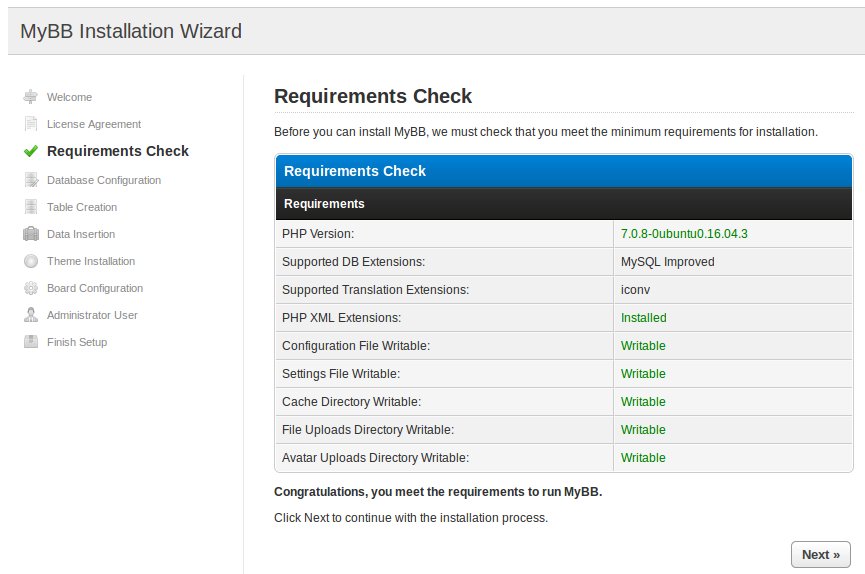Image resolution: width=865 pixels, height=574 pixels.
Task: Click the Configuration File Writable label
Action: pos(356,346)
